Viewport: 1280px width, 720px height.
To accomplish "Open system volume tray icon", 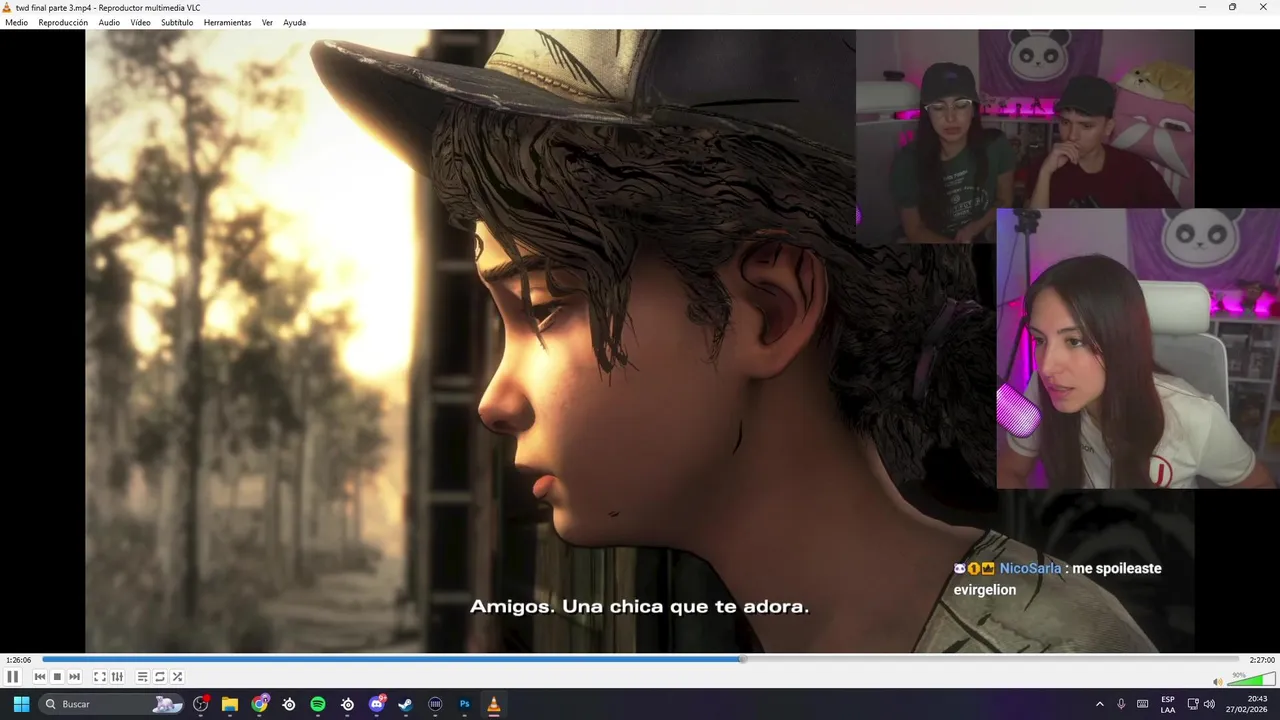I will tap(1209, 704).
